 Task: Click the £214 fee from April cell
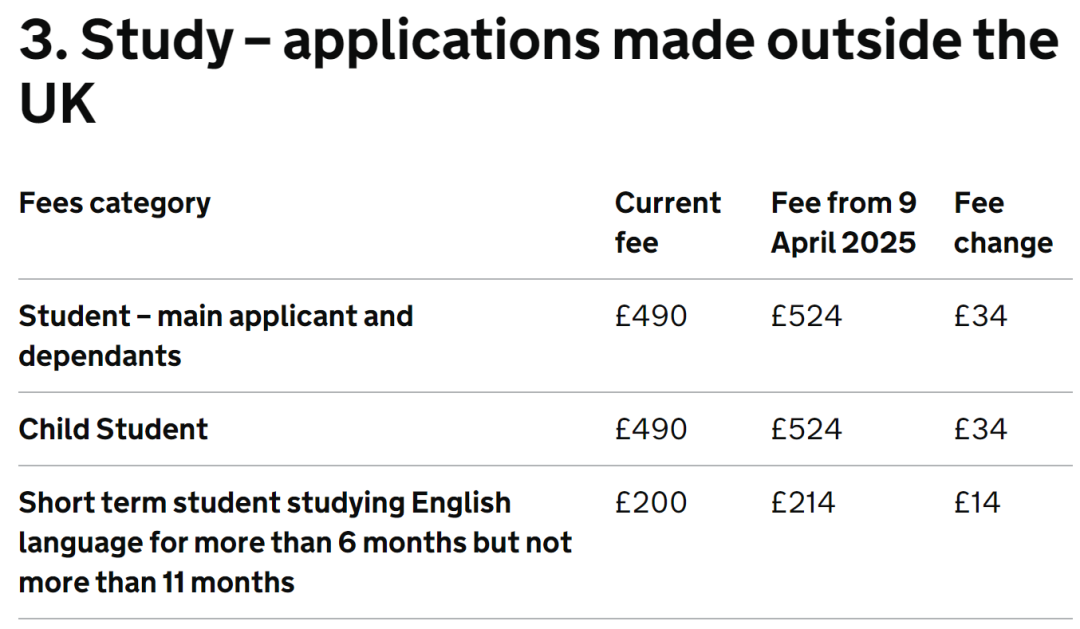tap(802, 502)
